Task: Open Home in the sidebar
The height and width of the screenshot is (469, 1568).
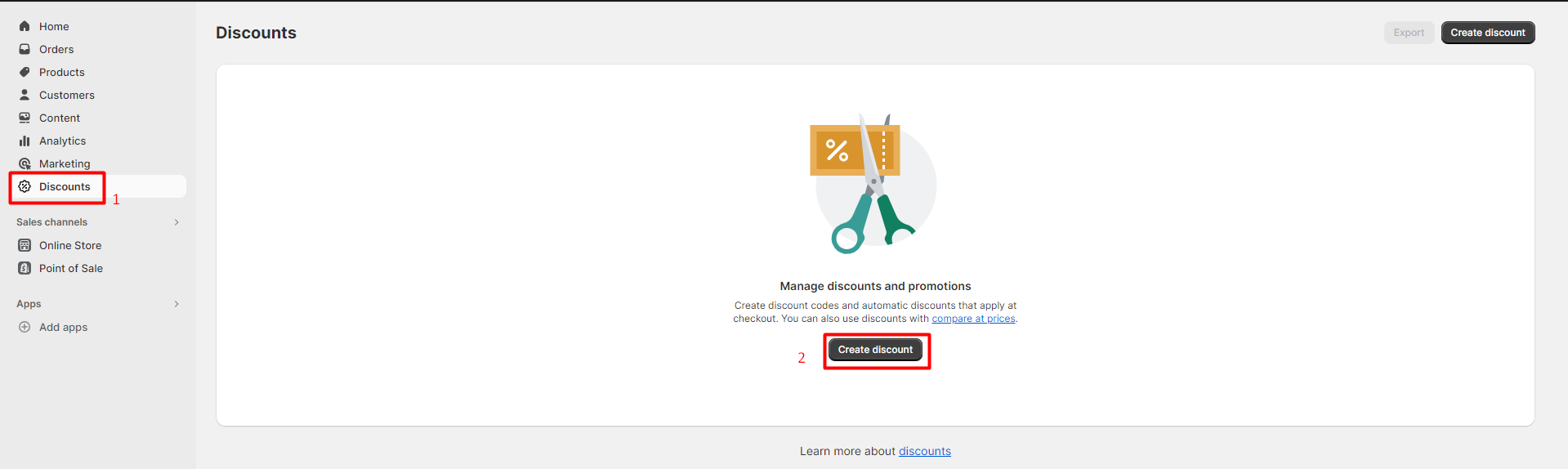Action: click(x=98, y=26)
